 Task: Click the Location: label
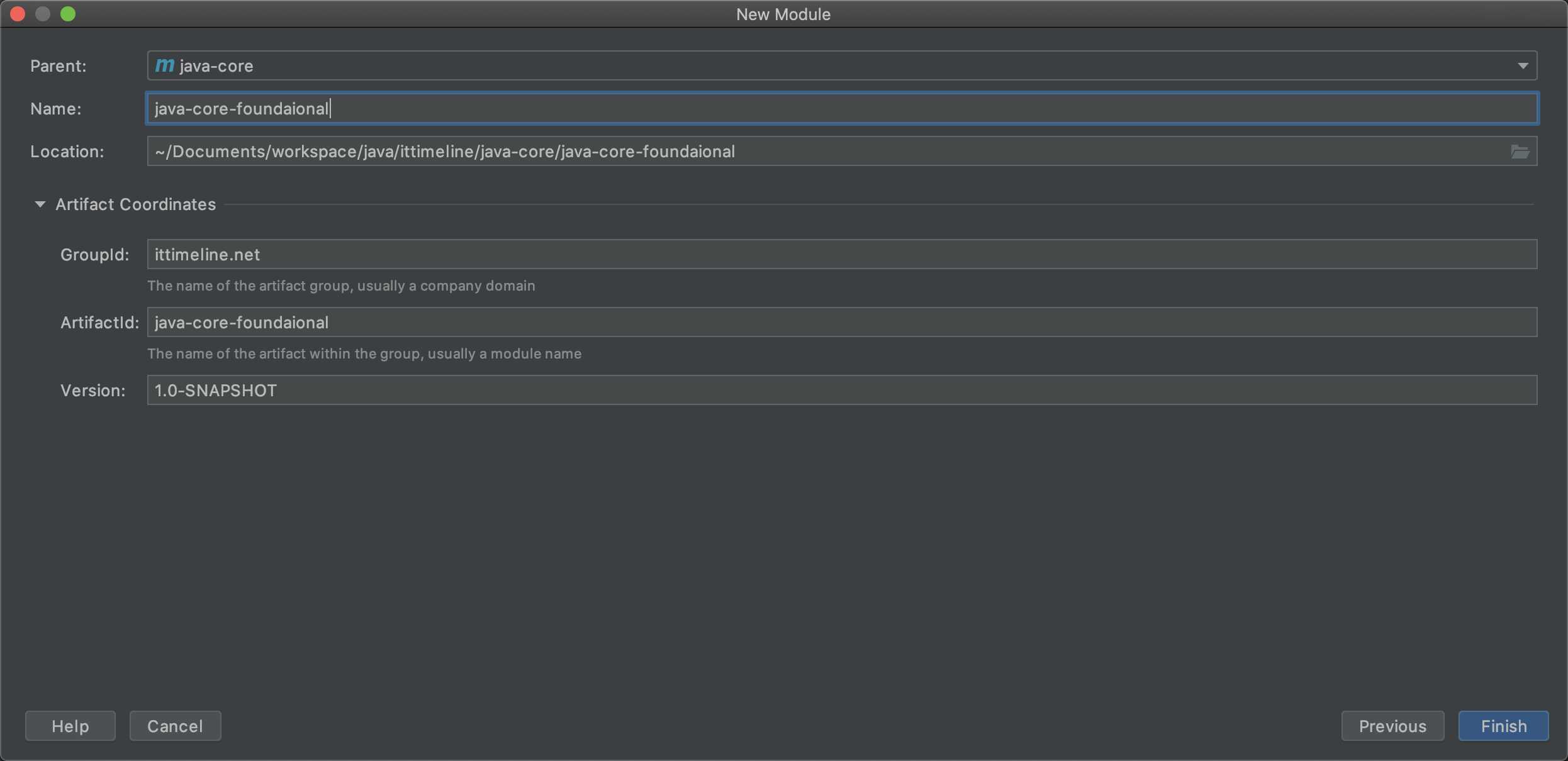[x=67, y=152]
